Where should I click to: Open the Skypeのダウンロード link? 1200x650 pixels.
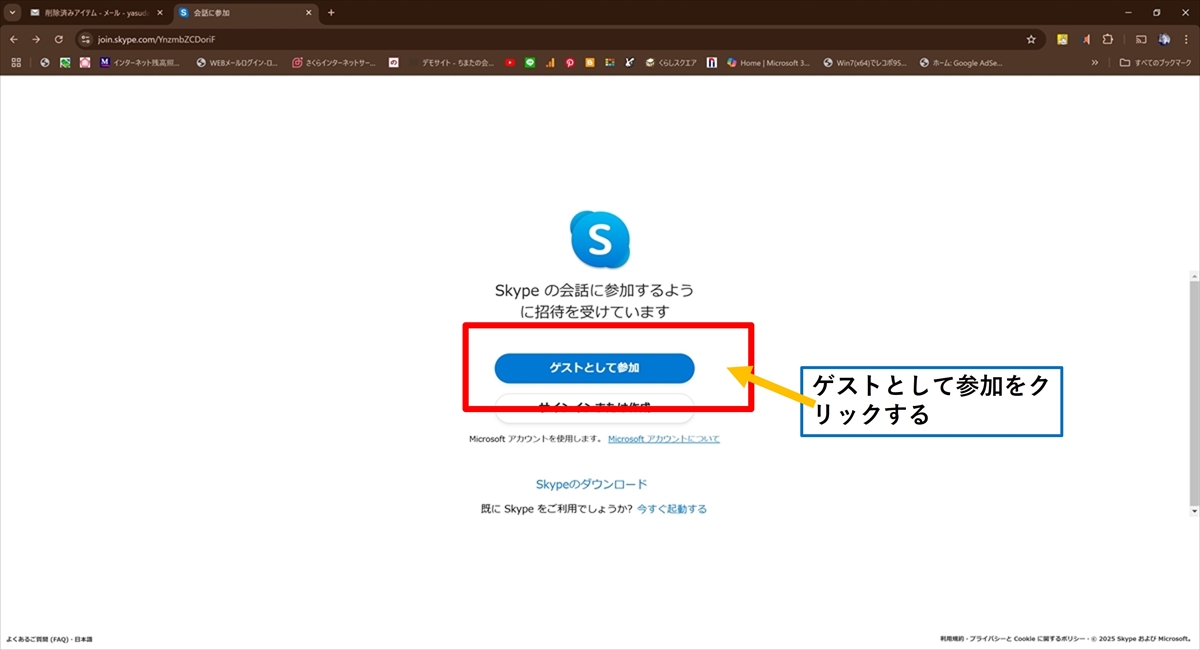pyautogui.click(x=592, y=484)
